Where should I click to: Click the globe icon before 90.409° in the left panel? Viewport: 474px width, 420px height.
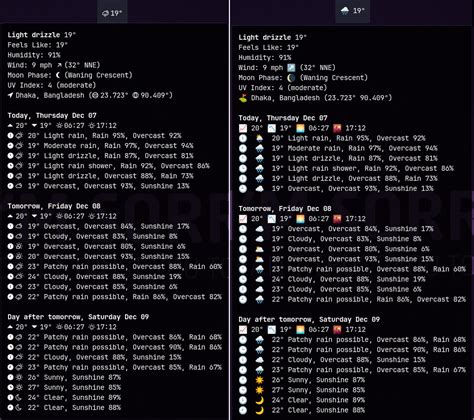click(x=135, y=95)
